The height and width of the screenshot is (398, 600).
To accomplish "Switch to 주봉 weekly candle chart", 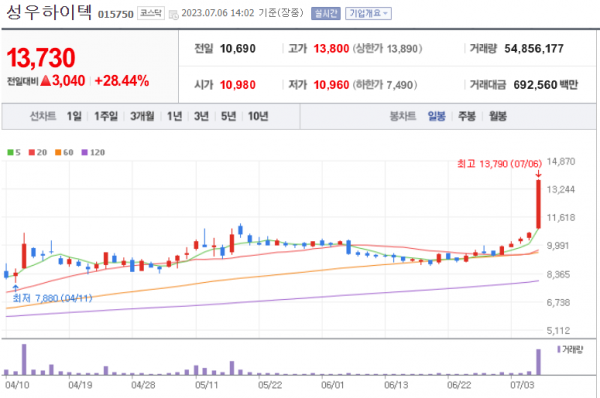I will [x=467, y=116].
